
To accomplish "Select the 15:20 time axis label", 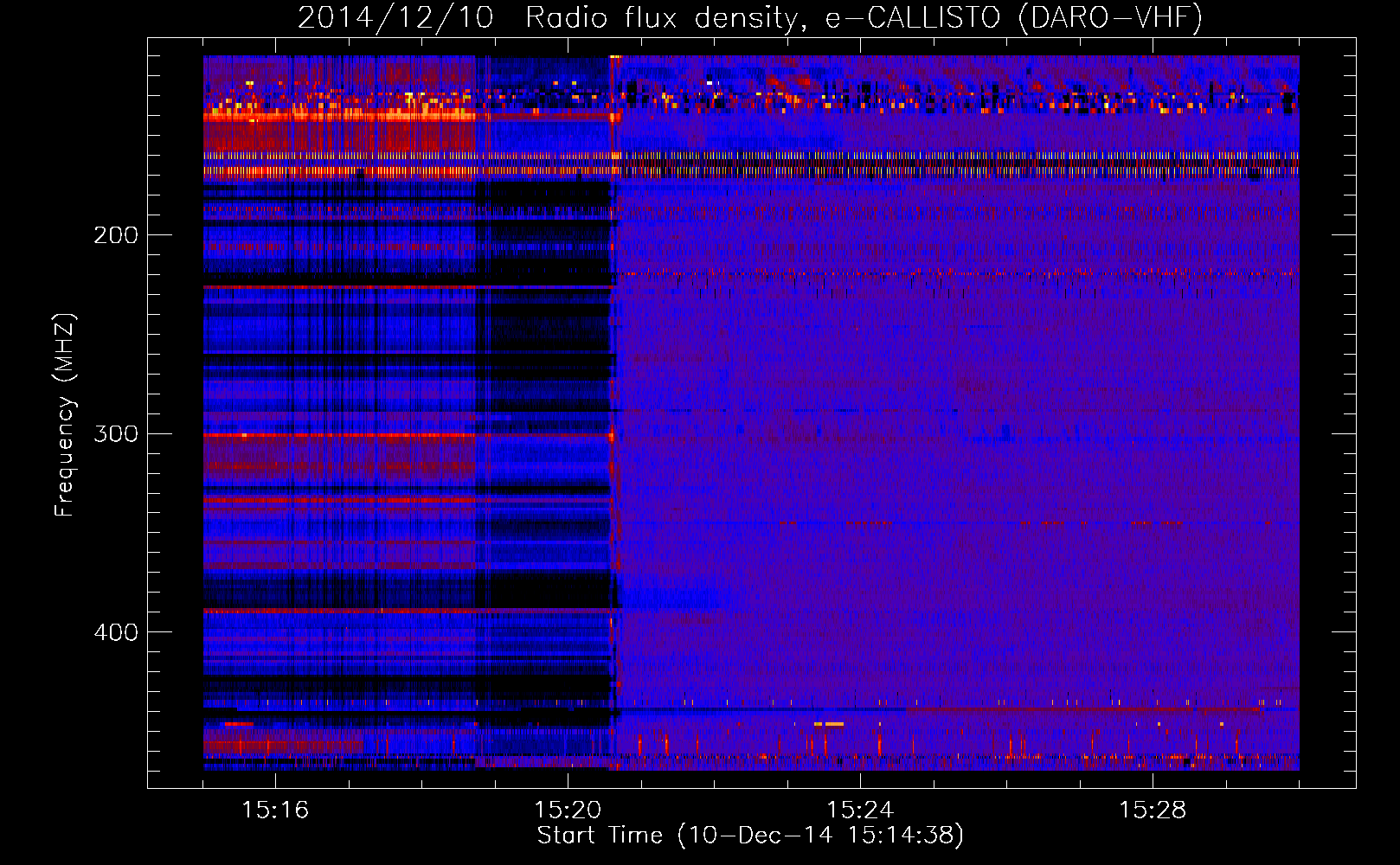I will tap(568, 811).
